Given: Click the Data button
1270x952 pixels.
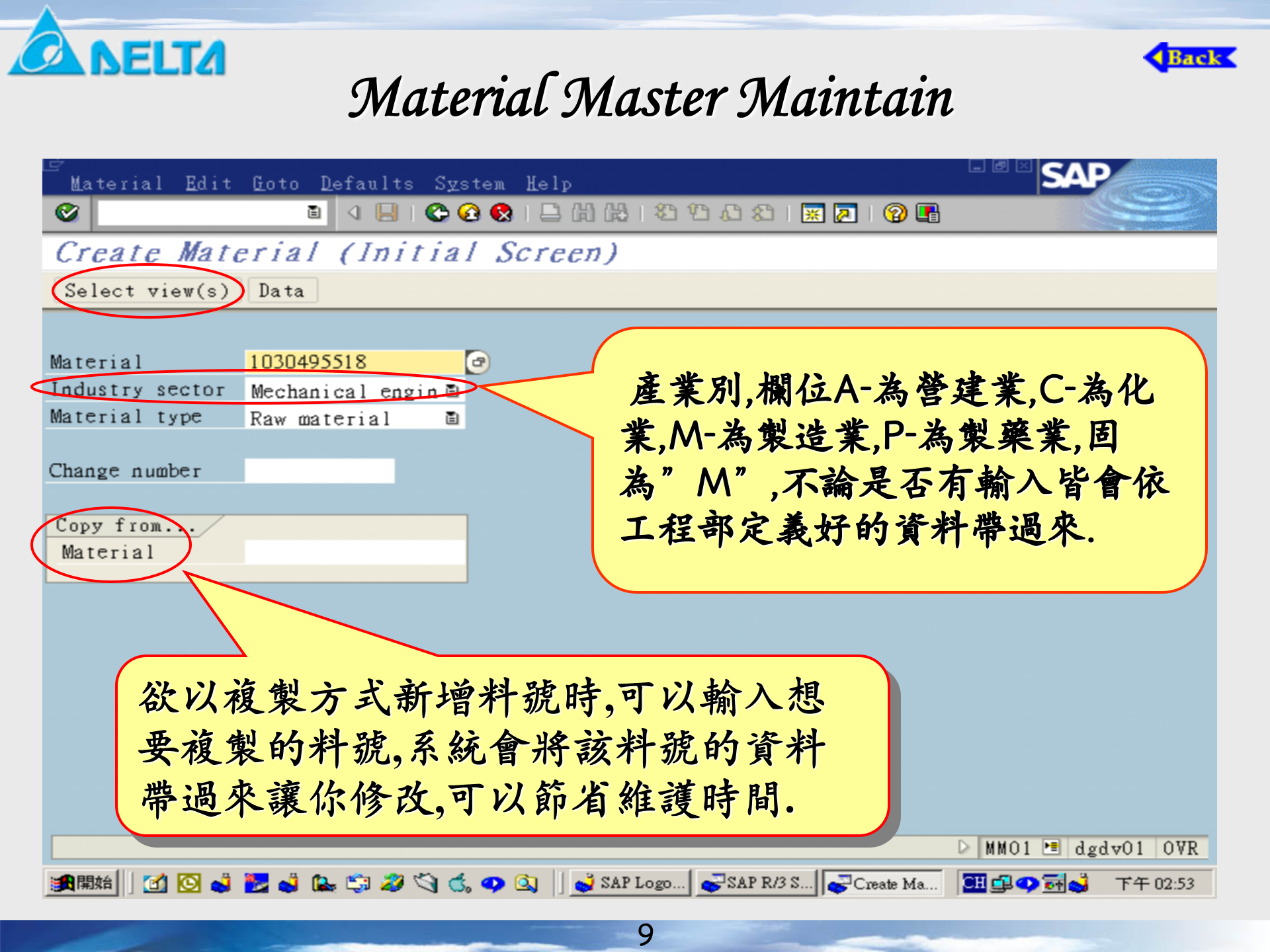Looking at the screenshot, I should [x=281, y=291].
